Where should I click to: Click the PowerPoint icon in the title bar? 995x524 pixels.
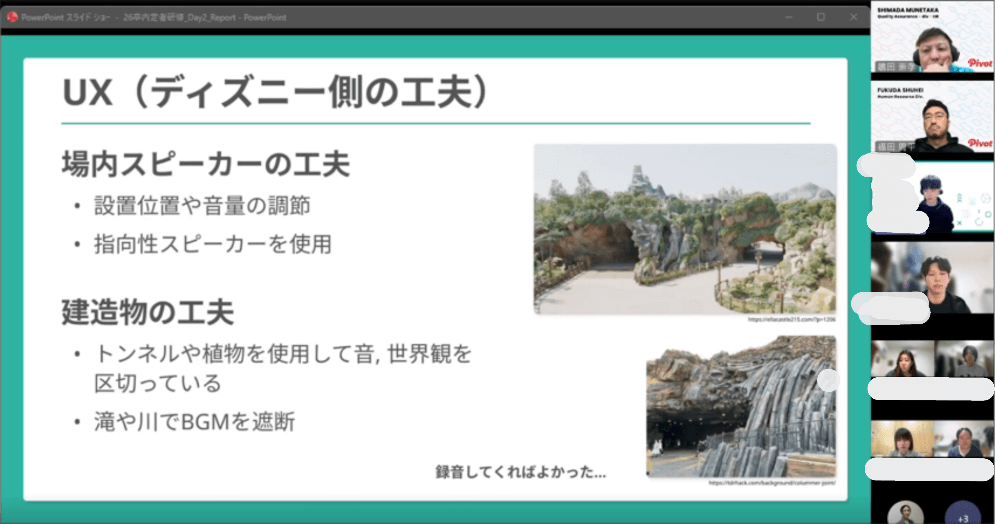pos(12,17)
